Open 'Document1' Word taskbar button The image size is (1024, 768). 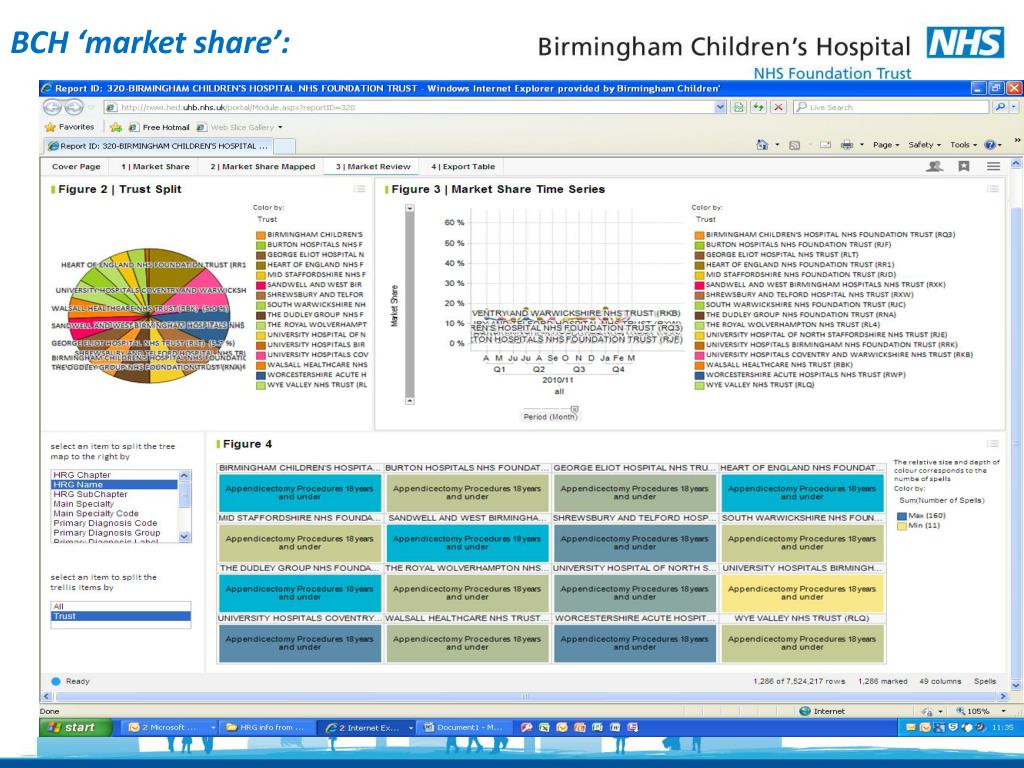(x=465, y=727)
